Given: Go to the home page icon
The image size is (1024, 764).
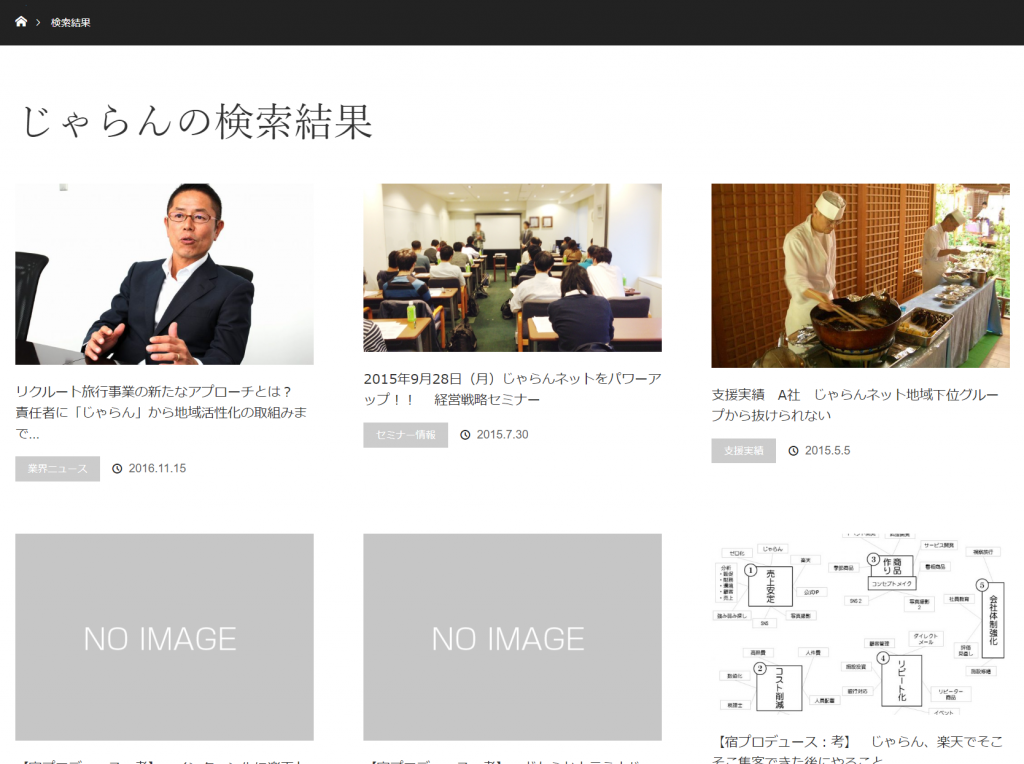Looking at the screenshot, I should (21, 22).
